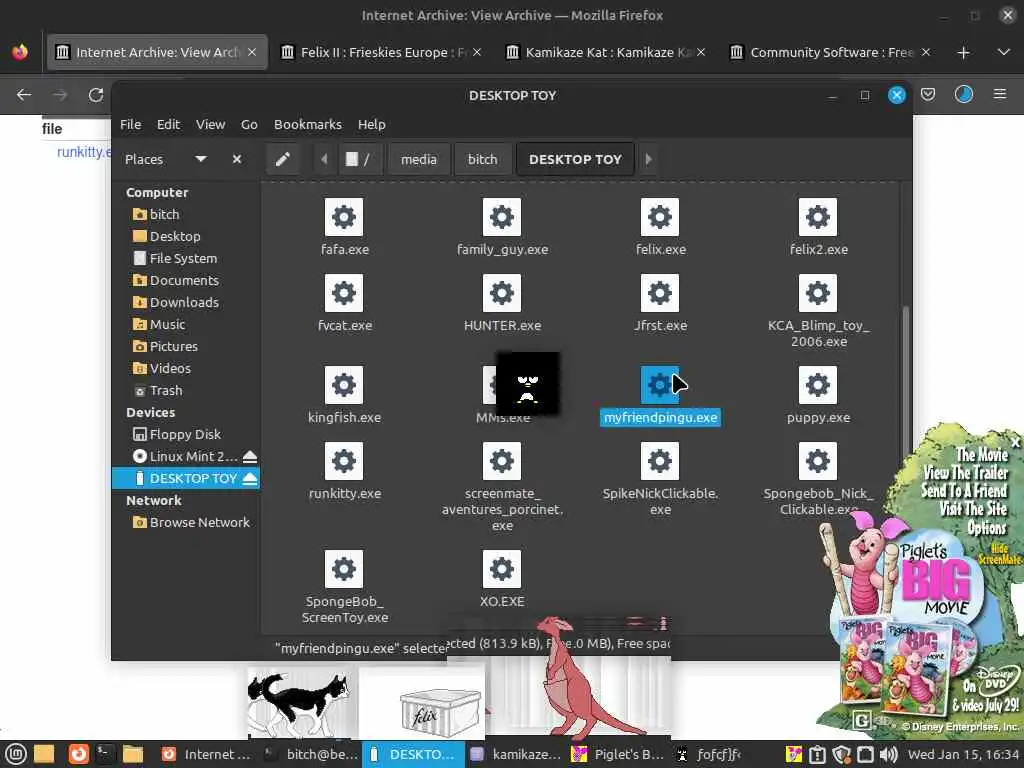This screenshot has width=1024, height=768.
Task: Go to root folder in path bar
Action: (359, 159)
